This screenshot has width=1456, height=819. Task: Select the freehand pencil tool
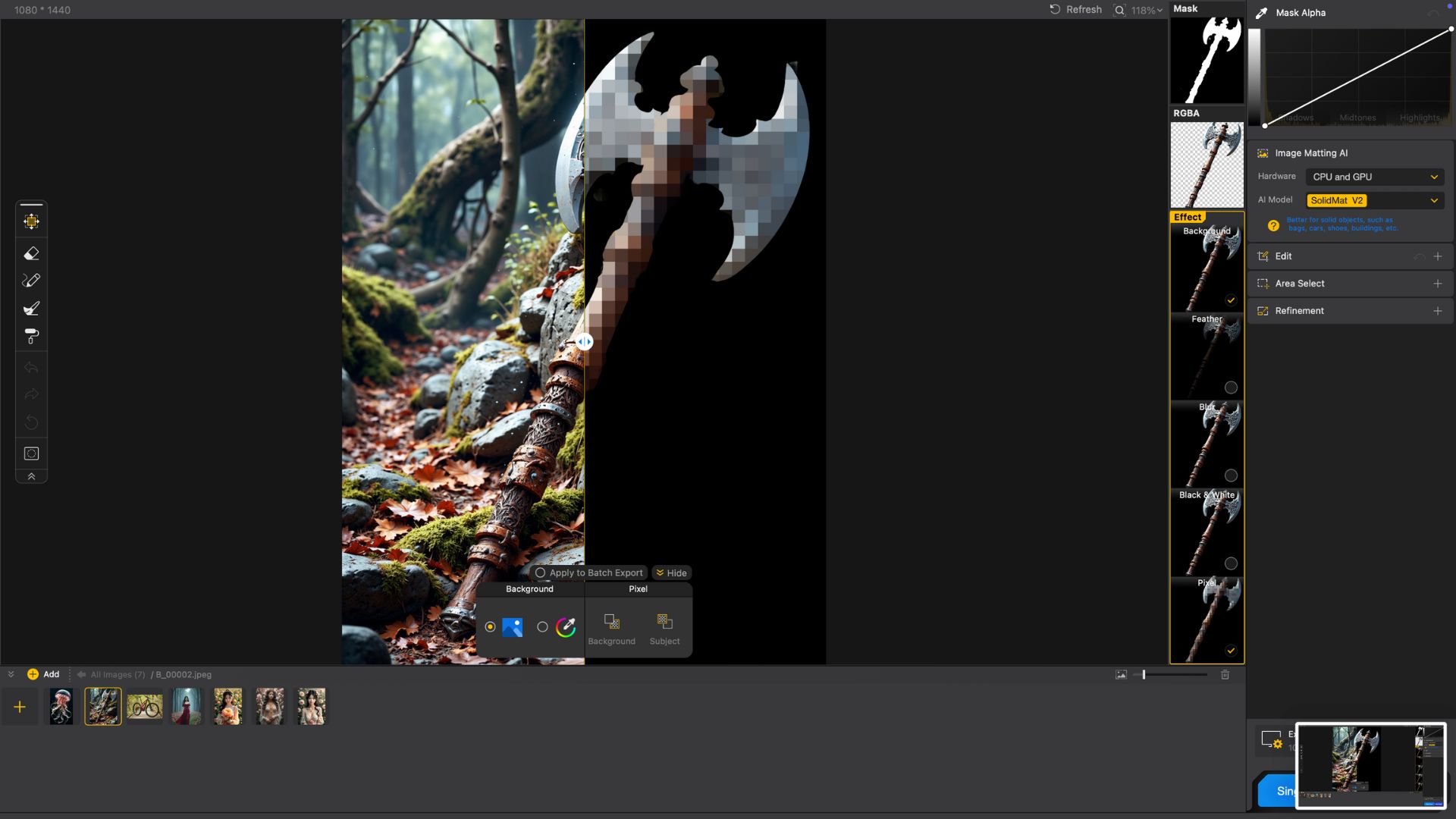click(x=31, y=281)
